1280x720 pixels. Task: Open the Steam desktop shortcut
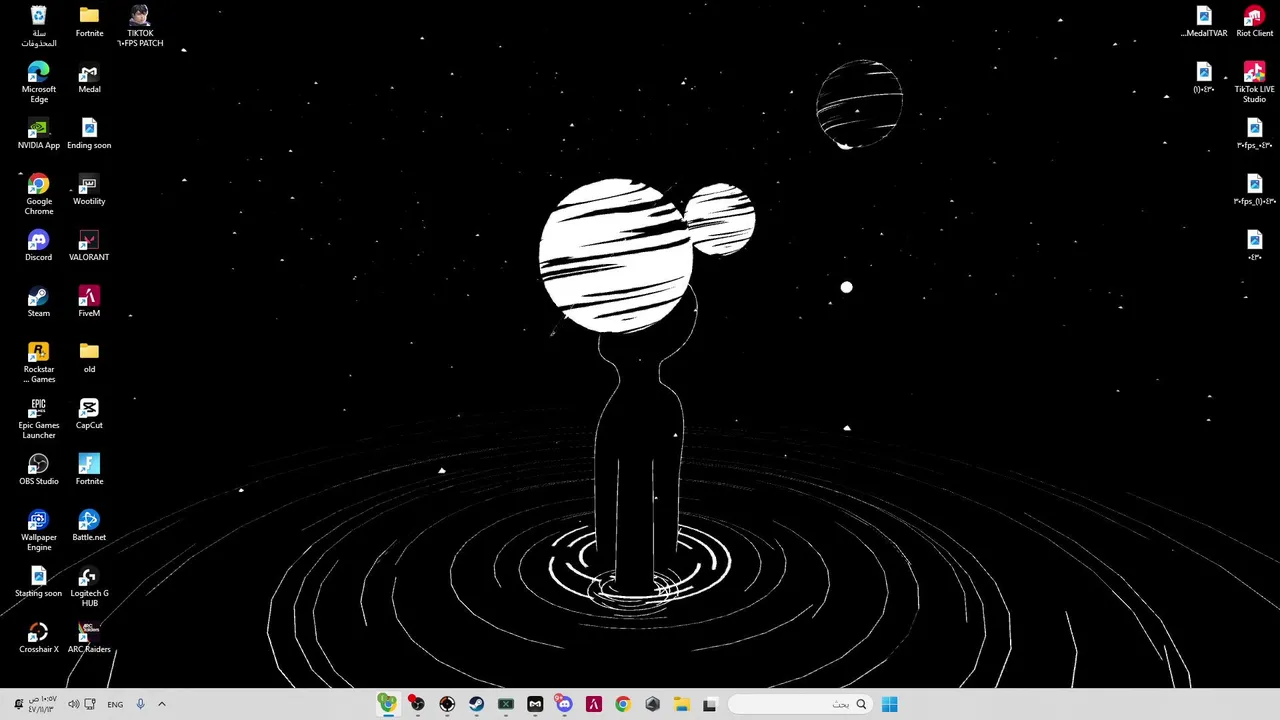(x=38, y=301)
